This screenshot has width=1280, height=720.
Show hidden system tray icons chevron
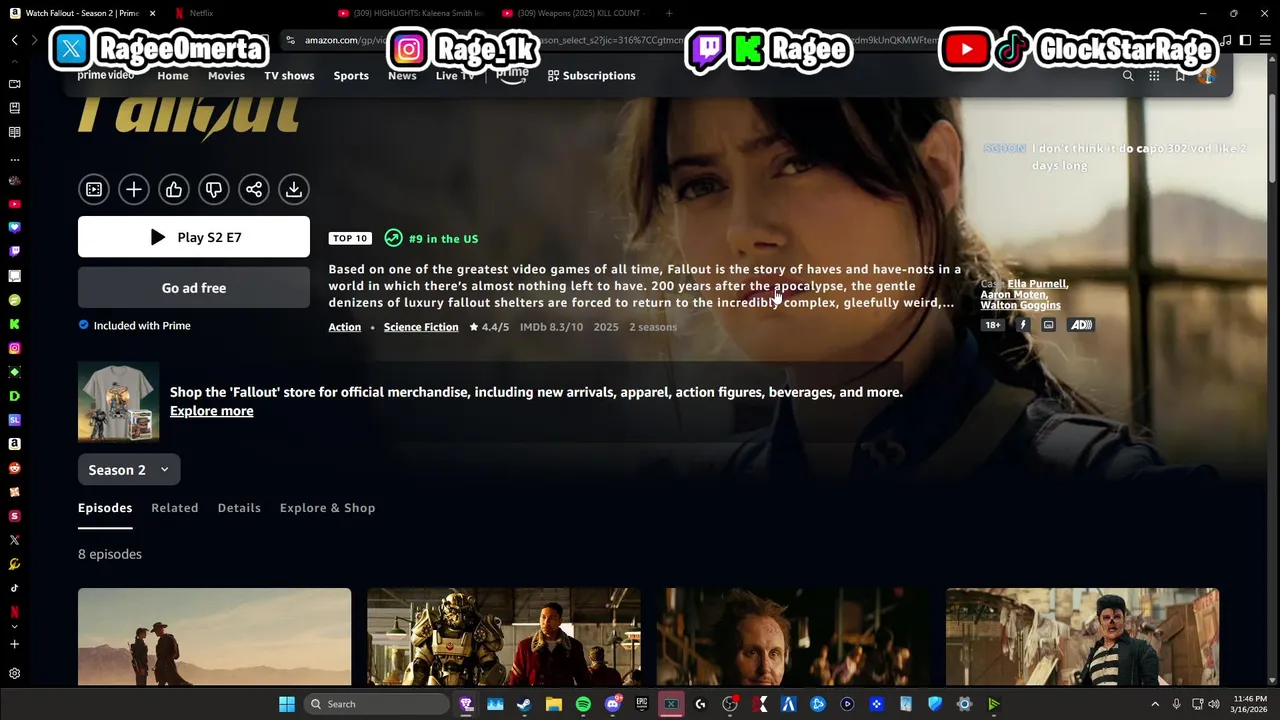coord(1155,704)
